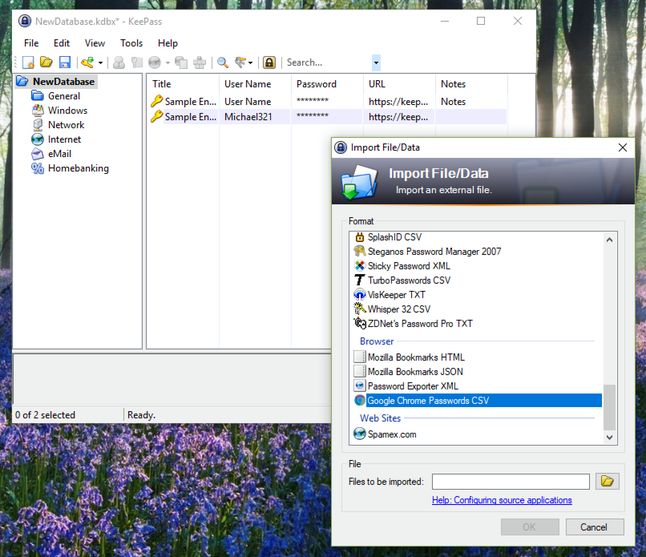The image size is (646, 557).
Task: Click the Find magnifier icon in toolbar
Action: pos(222,63)
